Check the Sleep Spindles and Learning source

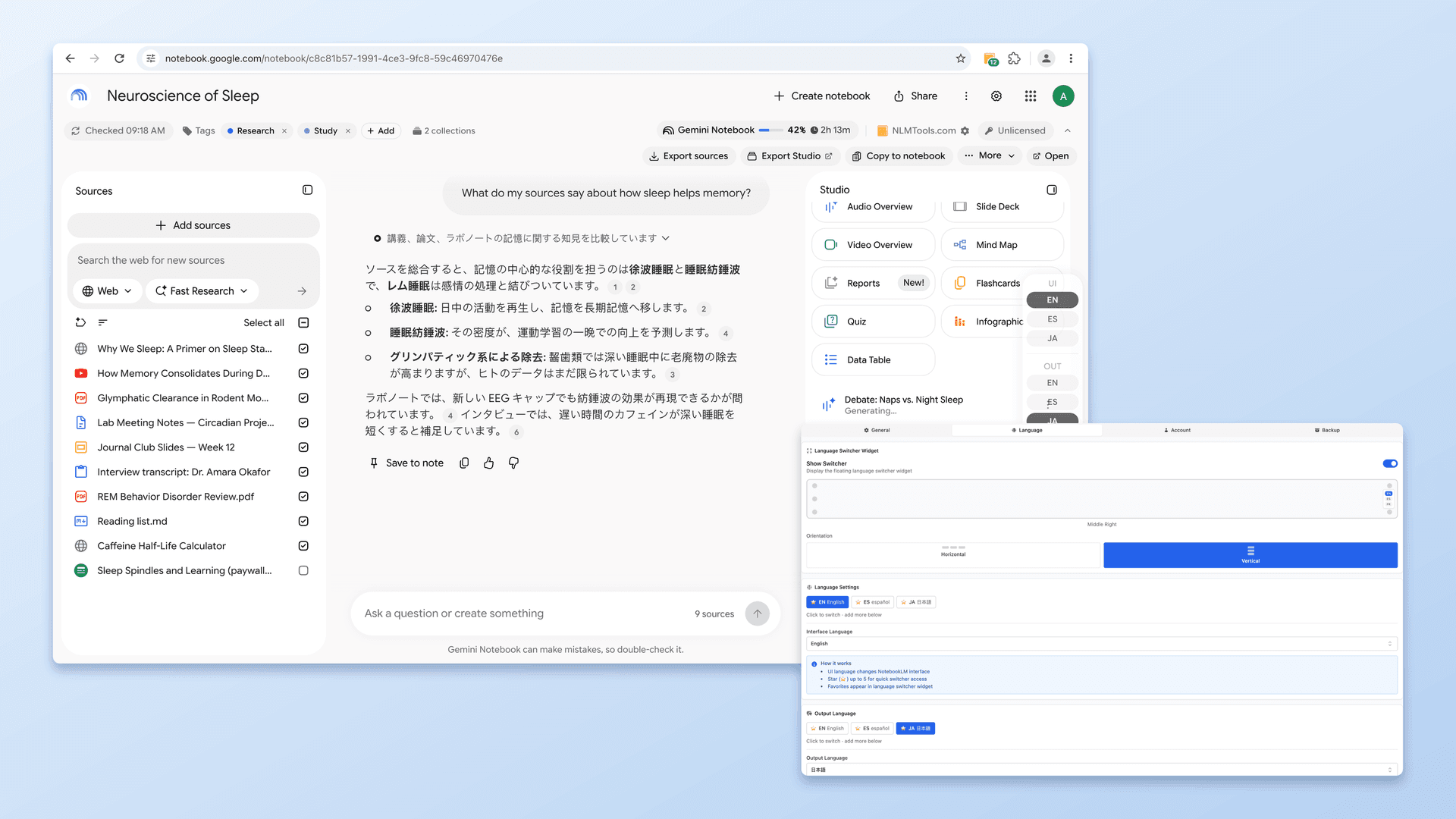(303, 571)
